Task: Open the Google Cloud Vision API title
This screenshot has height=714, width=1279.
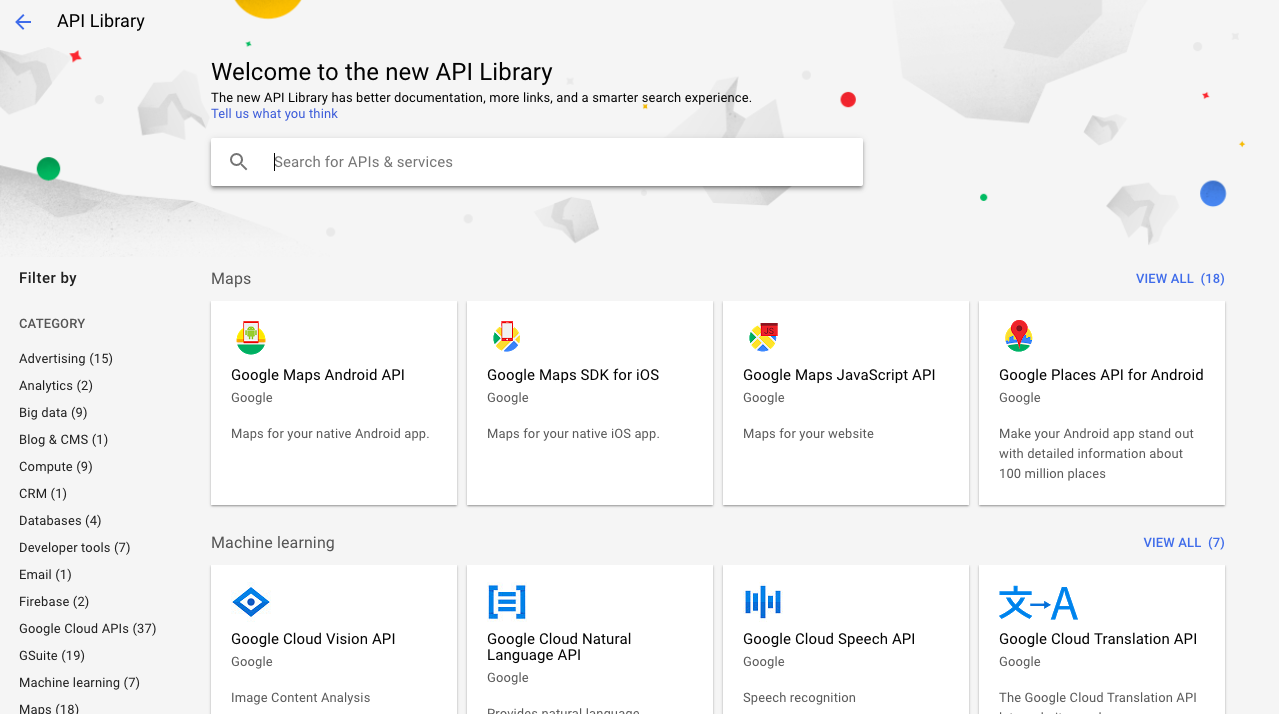Action: [x=313, y=639]
